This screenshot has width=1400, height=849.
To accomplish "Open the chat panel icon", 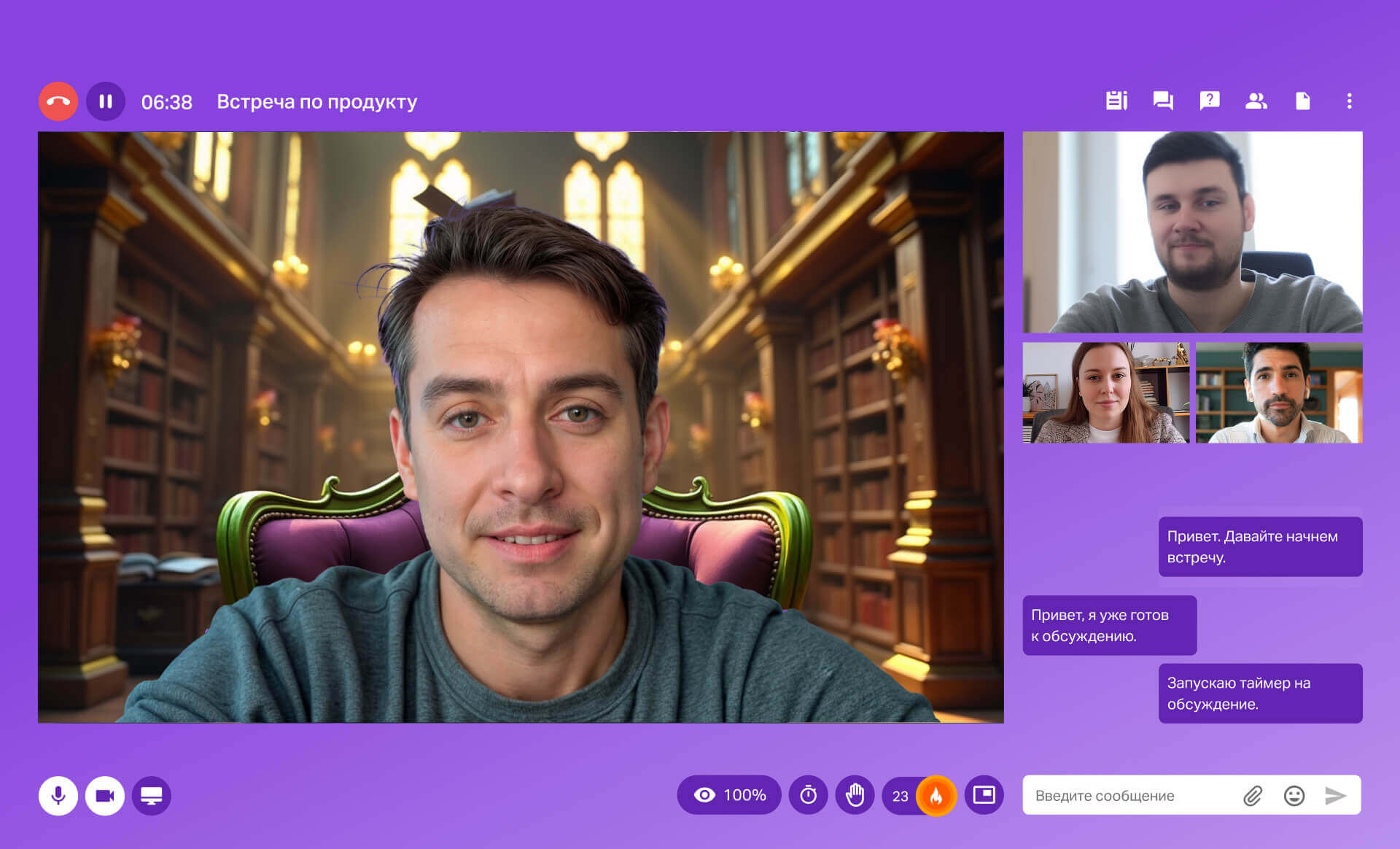I will click(1163, 101).
